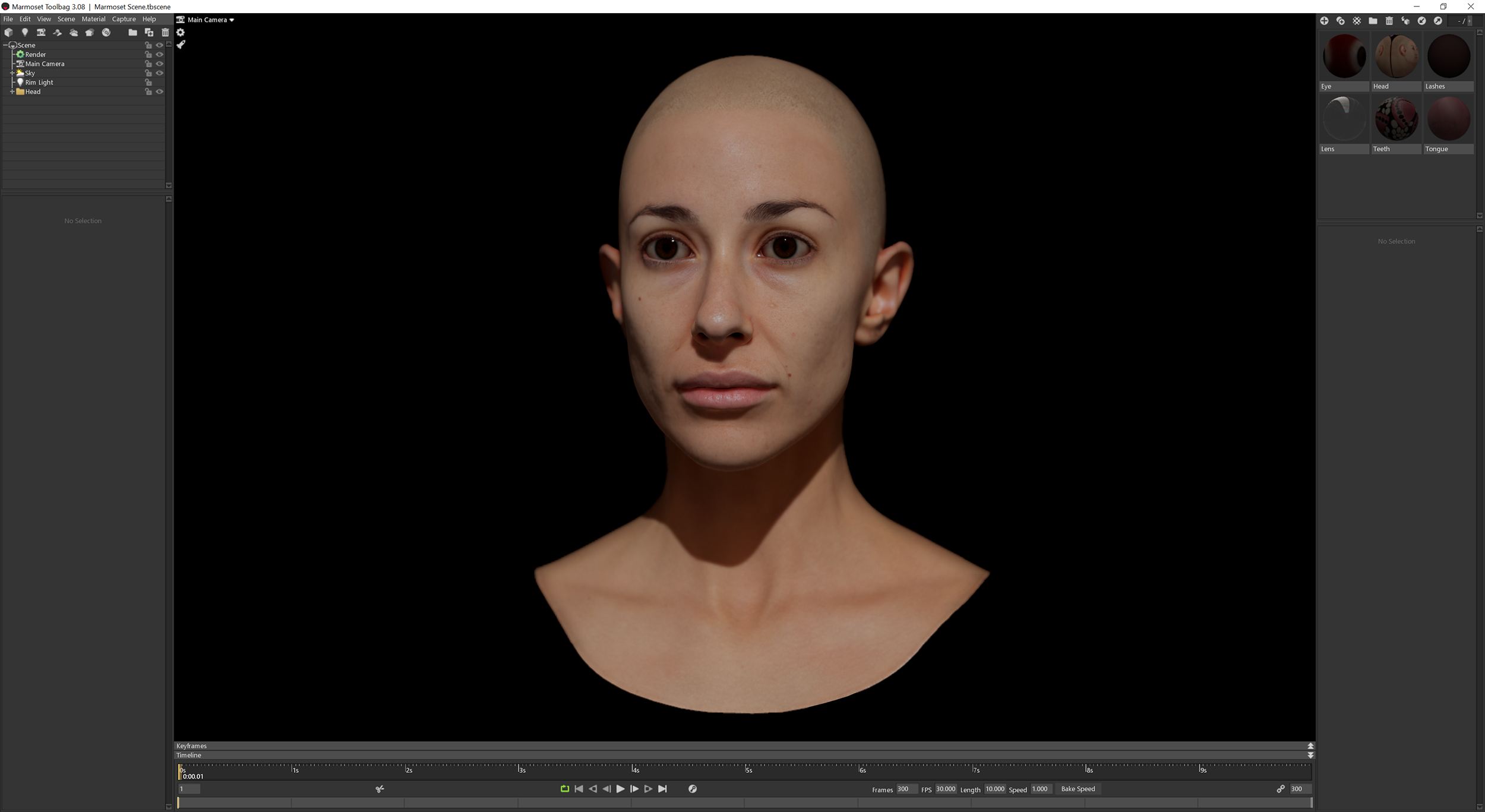The height and width of the screenshot is (812, 1485).
Task: Add a new camera from the toolbar
Action: point(42,33)
